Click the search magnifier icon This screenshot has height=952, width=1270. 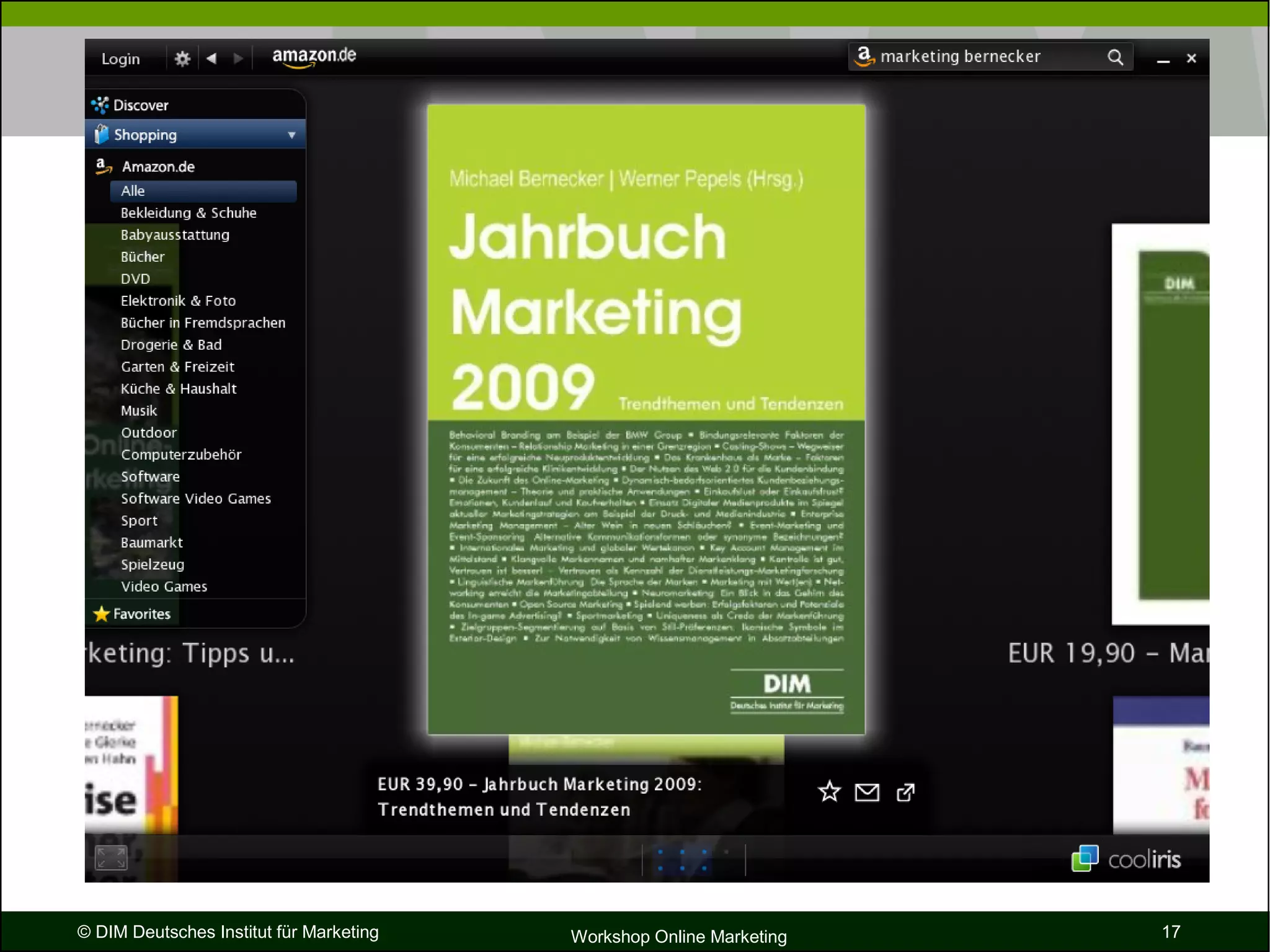pyautogui.click(x=1115, y=58)
